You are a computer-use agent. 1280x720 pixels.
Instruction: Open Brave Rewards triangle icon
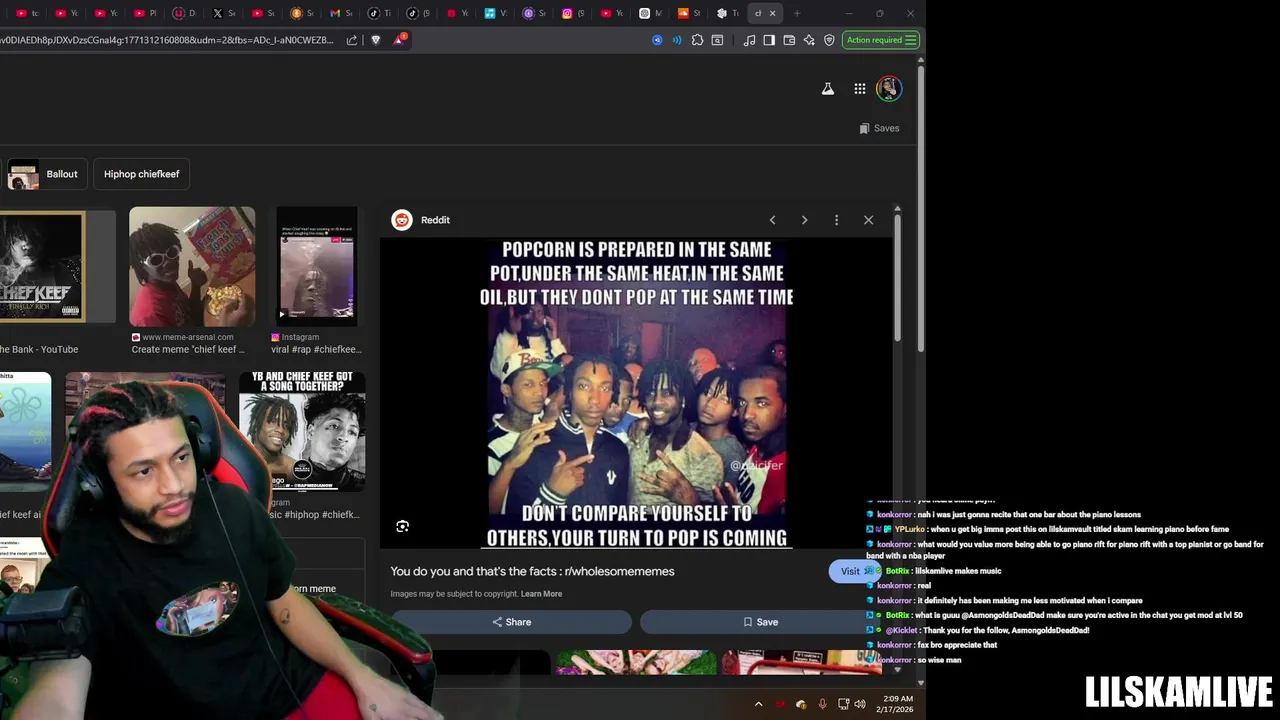399,40
